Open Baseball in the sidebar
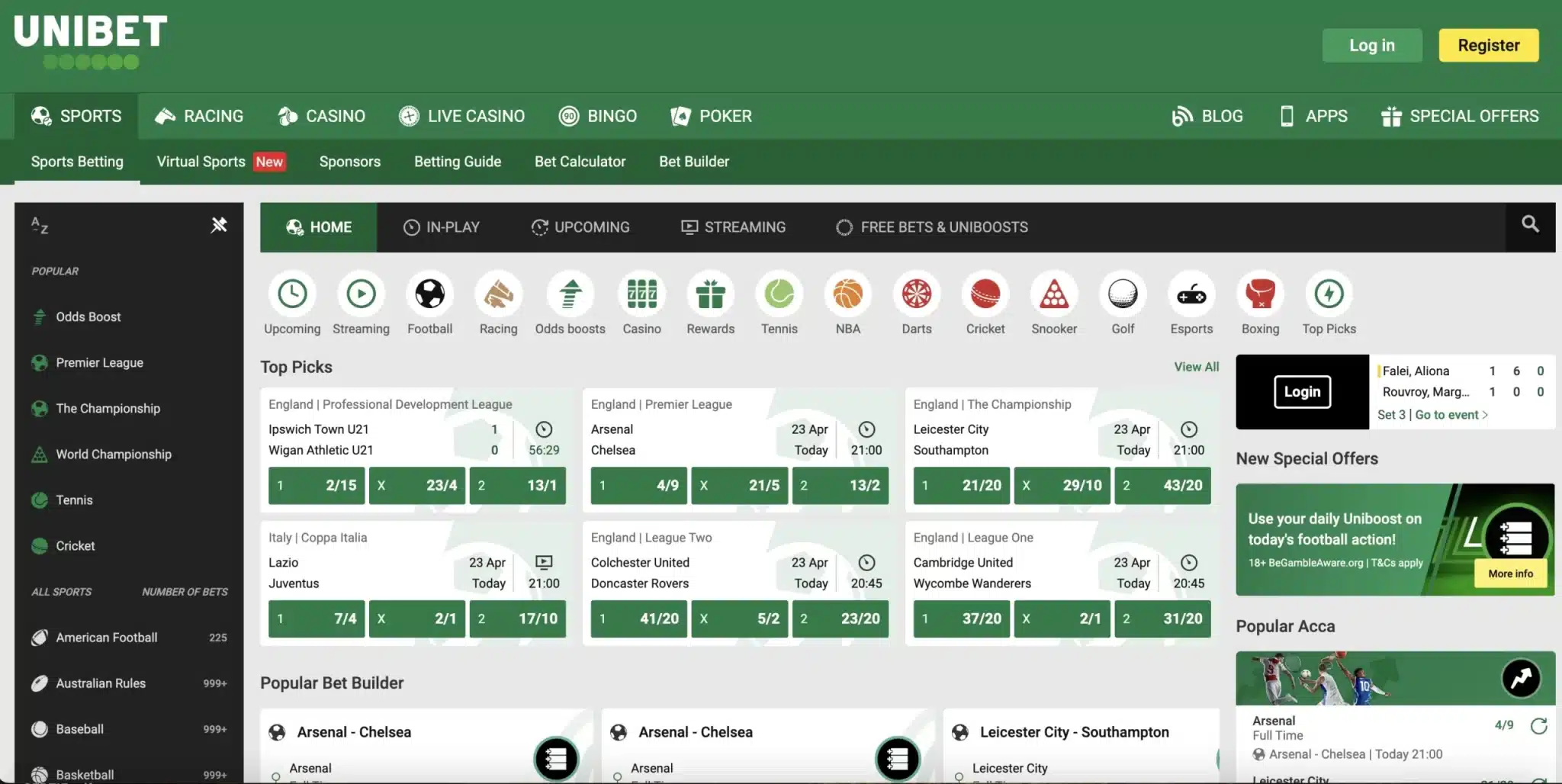Screen dimensions: 1562x784 pyautogui.click(x=129, y=729)
